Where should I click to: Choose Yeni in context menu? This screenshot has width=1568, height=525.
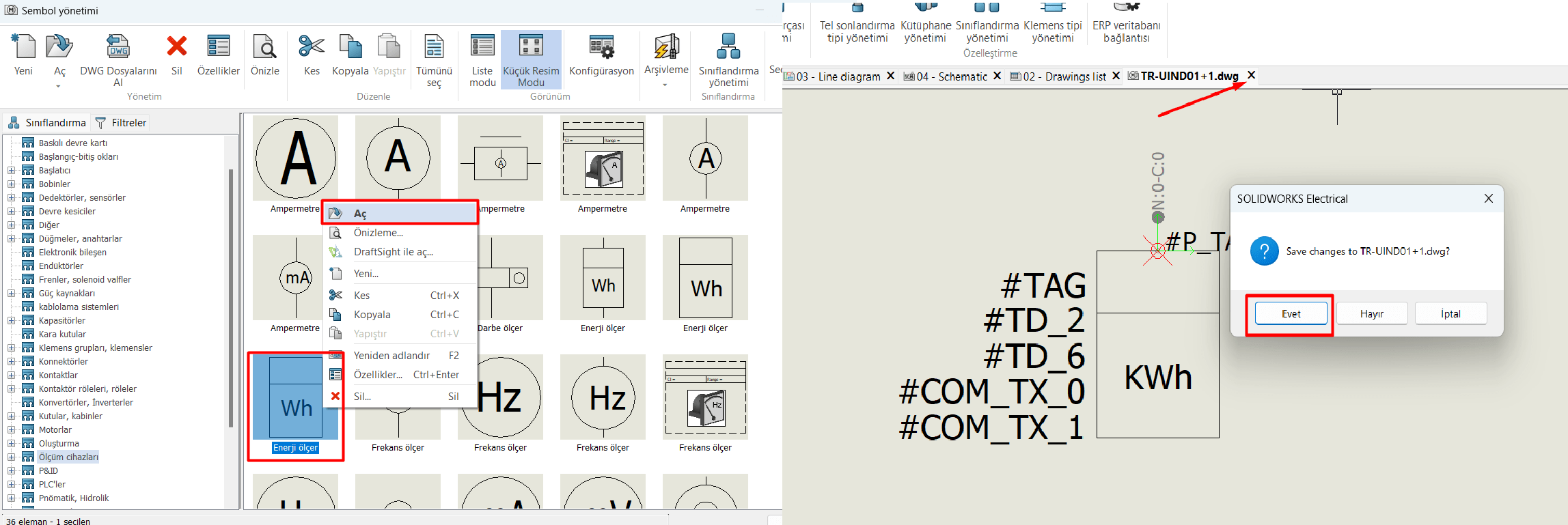[x=400, y=273]
